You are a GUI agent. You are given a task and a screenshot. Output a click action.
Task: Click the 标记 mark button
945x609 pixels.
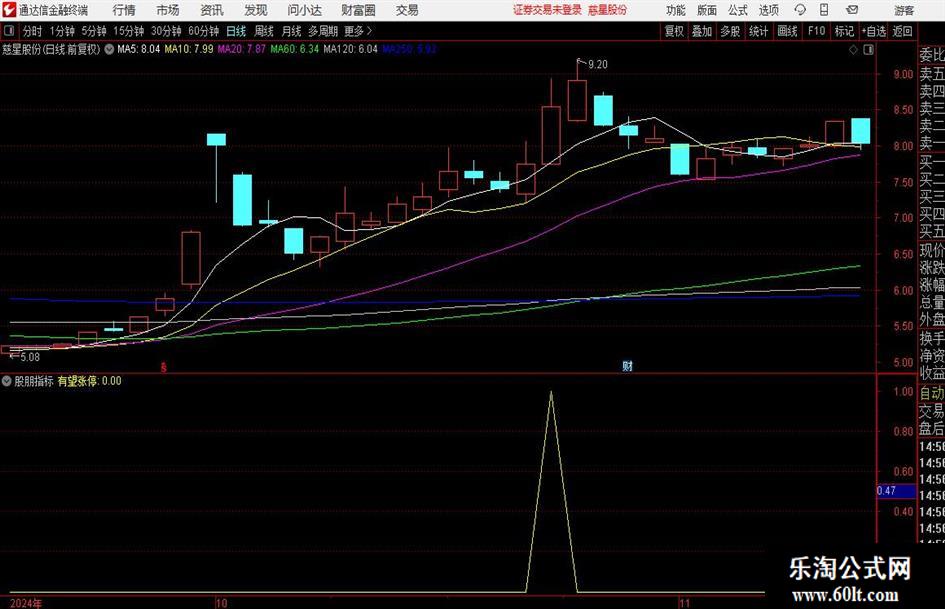pyautogui.click(x=844, y=31)
